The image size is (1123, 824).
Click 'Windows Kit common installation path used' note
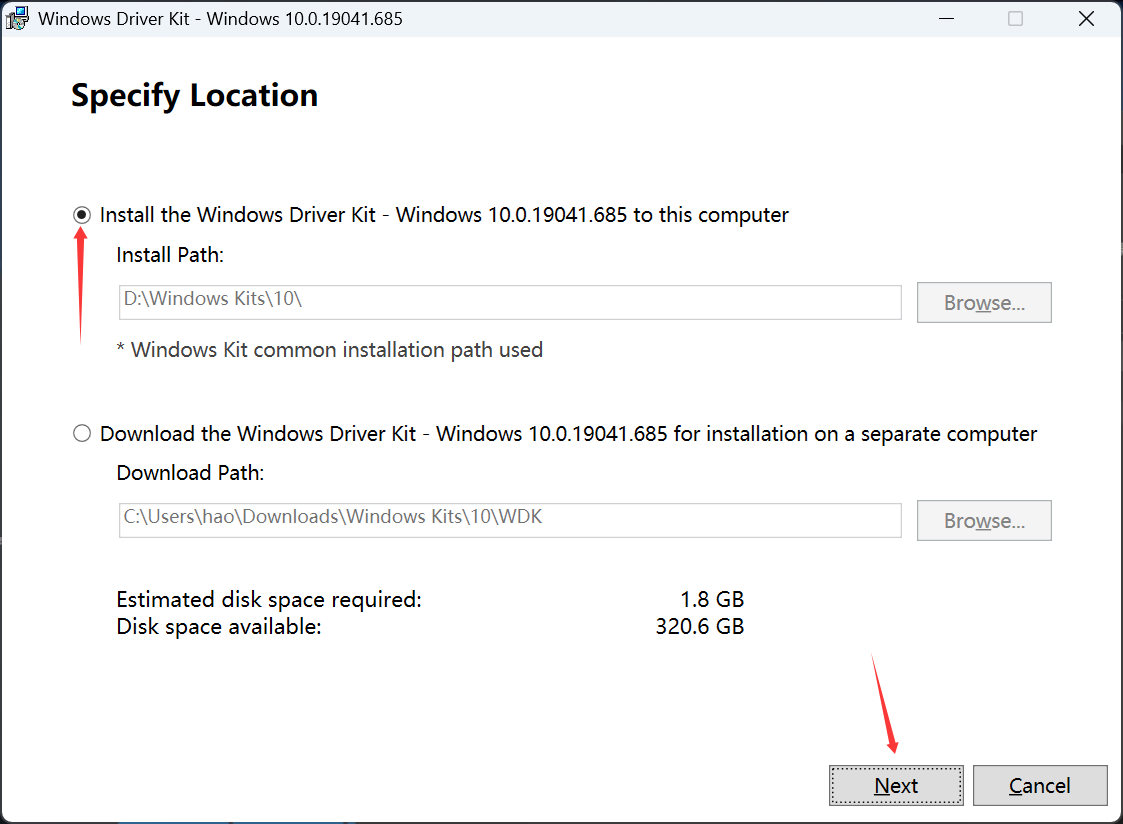point(329,350)
